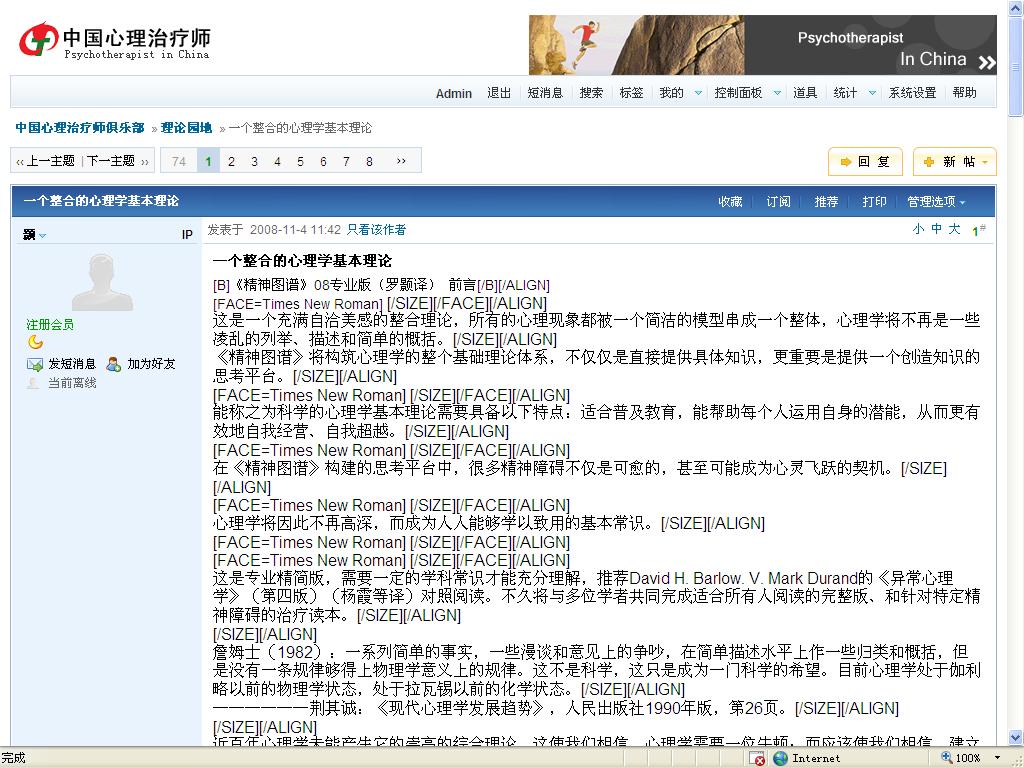Set font size to 小 small
The height and width of the screenshot is (768, 1024).
point(918,229)
